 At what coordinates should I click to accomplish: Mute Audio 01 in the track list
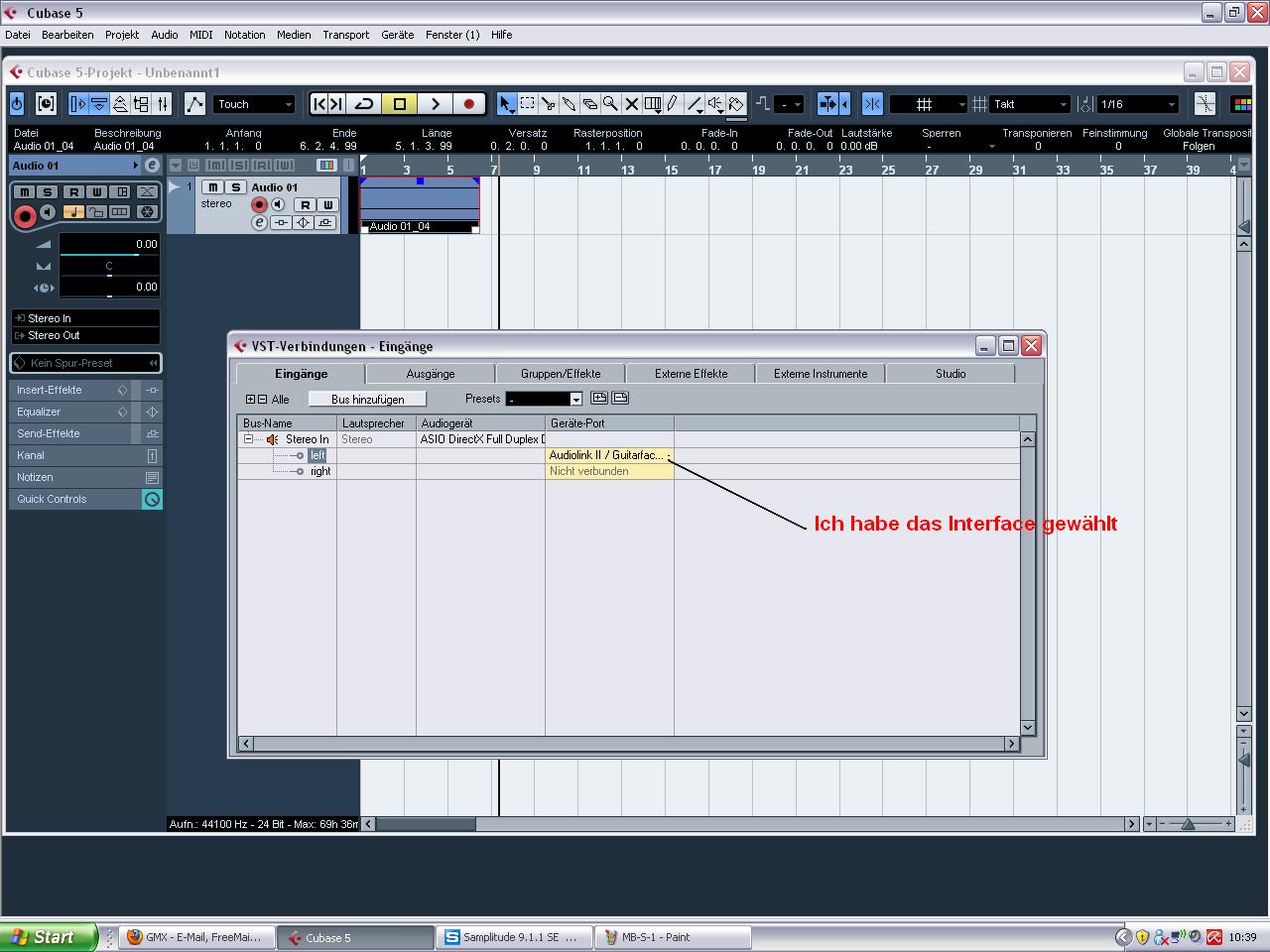click(x=213, y=186)
